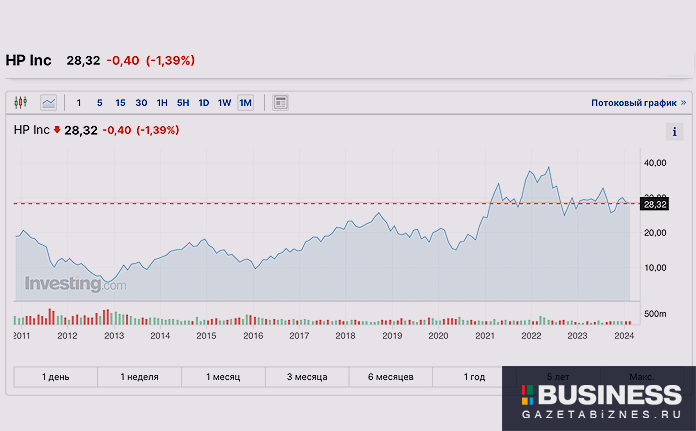Click the 1 год range button
696x431 pixels.
(474, 377)
